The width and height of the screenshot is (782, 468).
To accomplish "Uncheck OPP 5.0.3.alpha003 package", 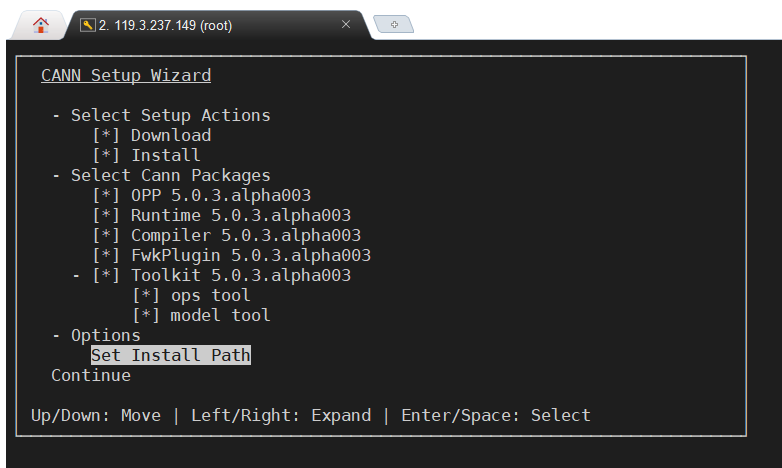I will click(x=106, y=195).
